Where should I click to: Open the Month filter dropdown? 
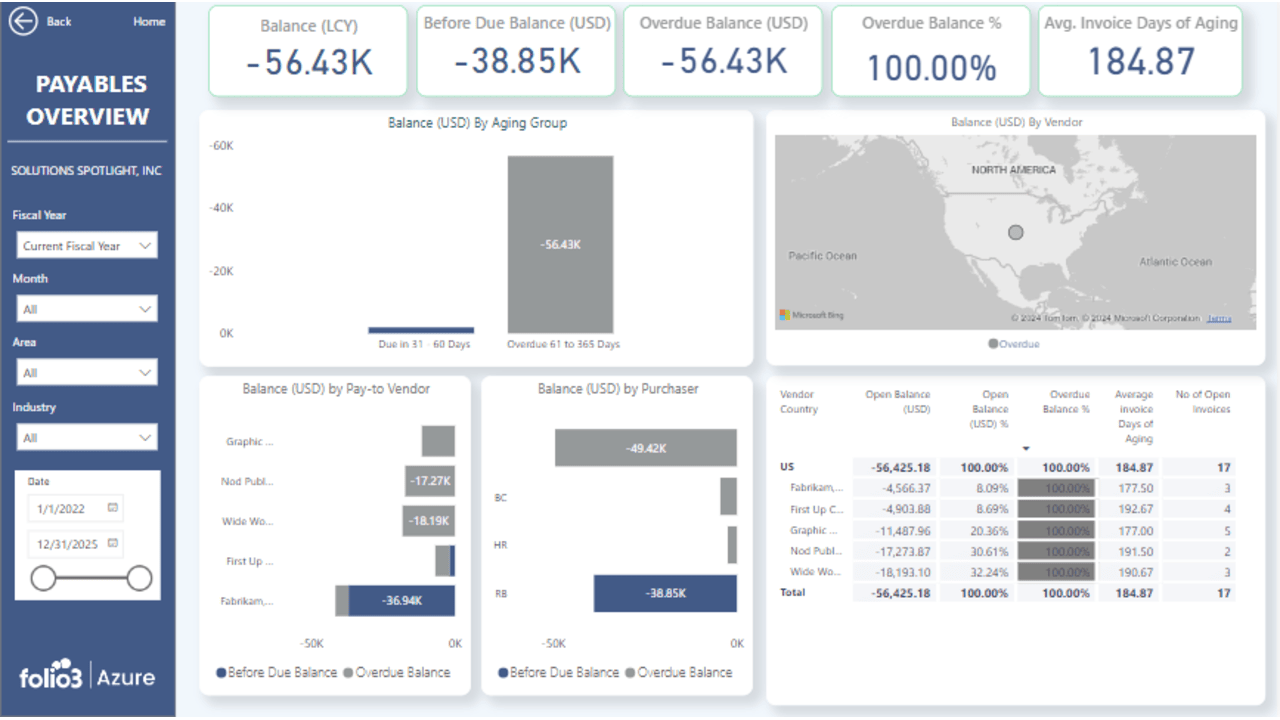87,309
